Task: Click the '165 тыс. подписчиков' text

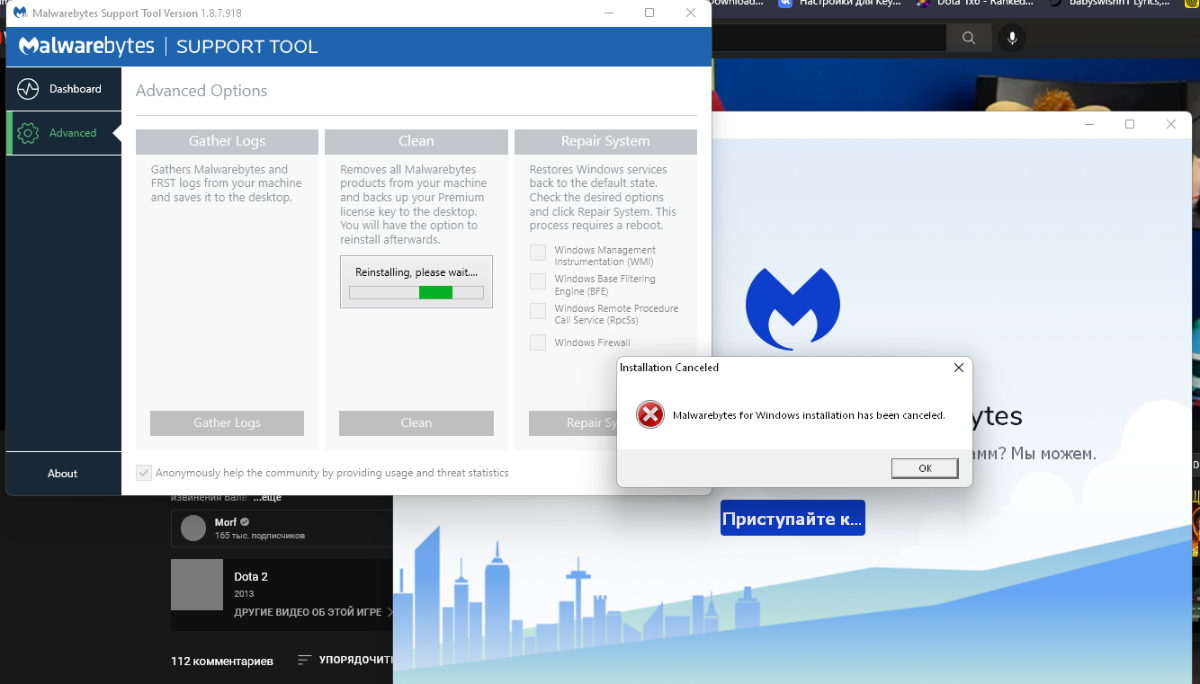Action: point(260,536)
